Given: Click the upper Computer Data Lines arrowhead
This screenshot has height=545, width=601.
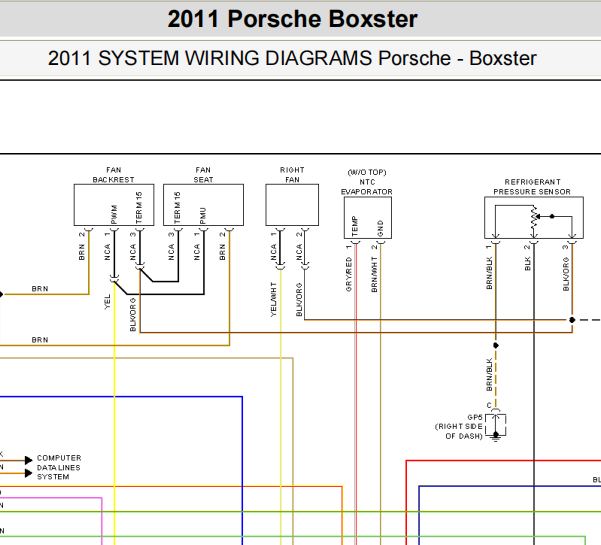Looking at the screenshot, I should tap(28, 460).
